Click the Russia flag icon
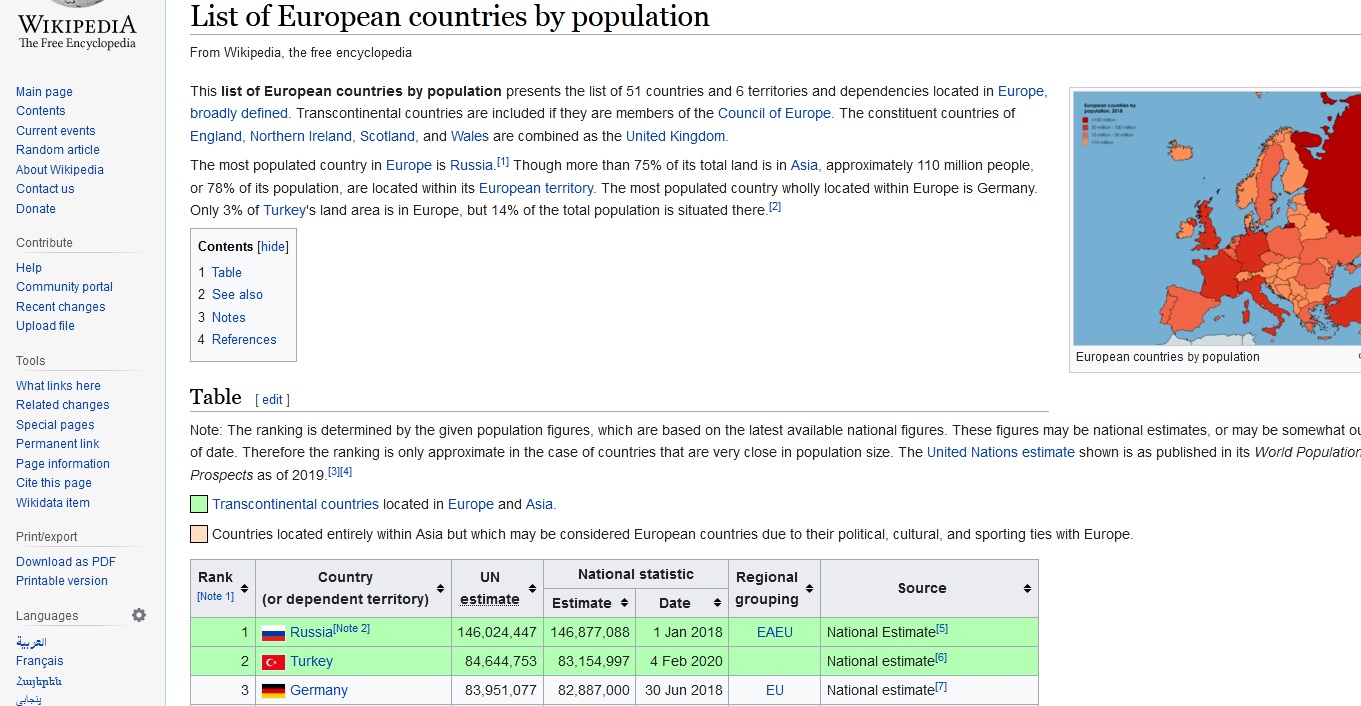Viewport: 1361px width, 706px height. click(x=273, y=633)
